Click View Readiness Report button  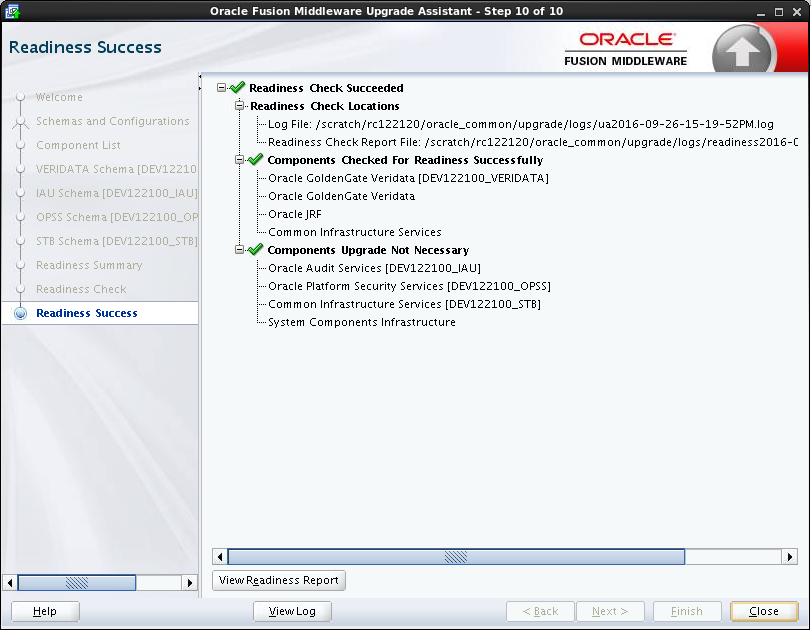pos(279,580)
